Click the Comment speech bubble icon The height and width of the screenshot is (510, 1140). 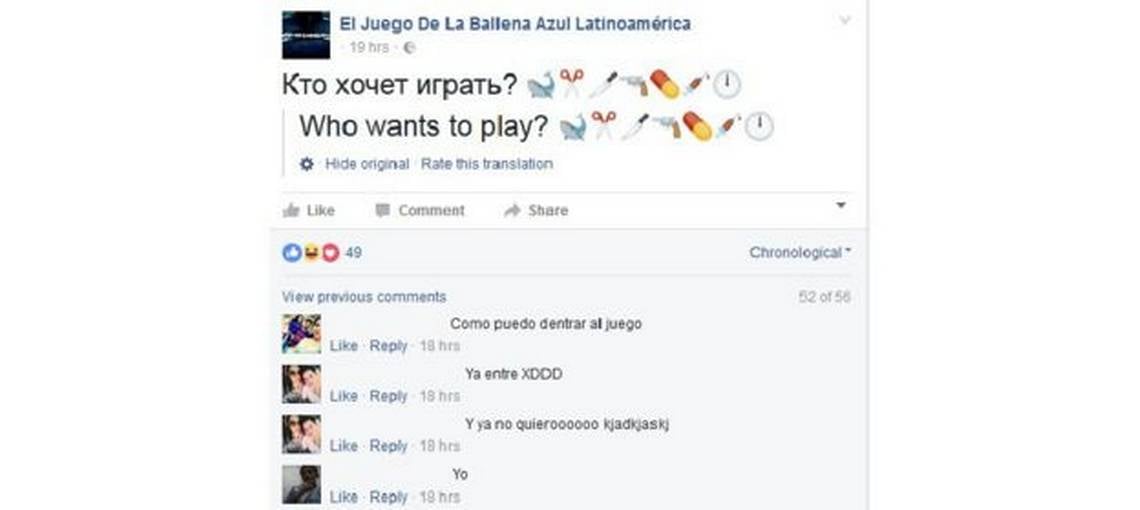coord(383,210)
